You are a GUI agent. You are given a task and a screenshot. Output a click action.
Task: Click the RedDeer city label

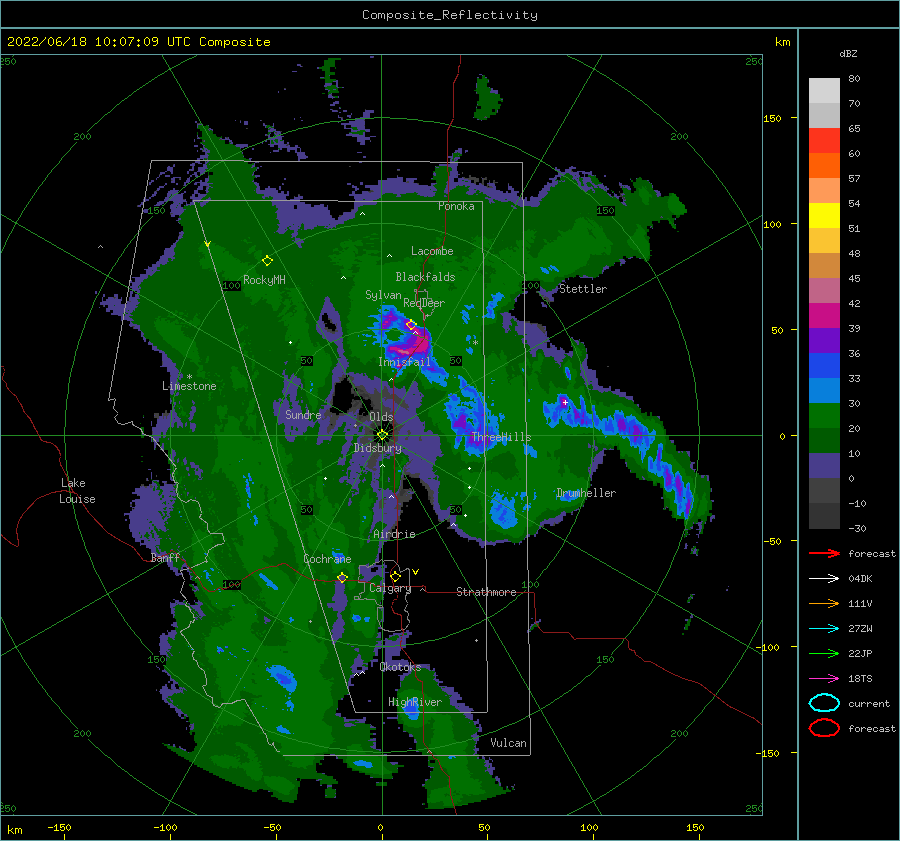coord(424,303)
